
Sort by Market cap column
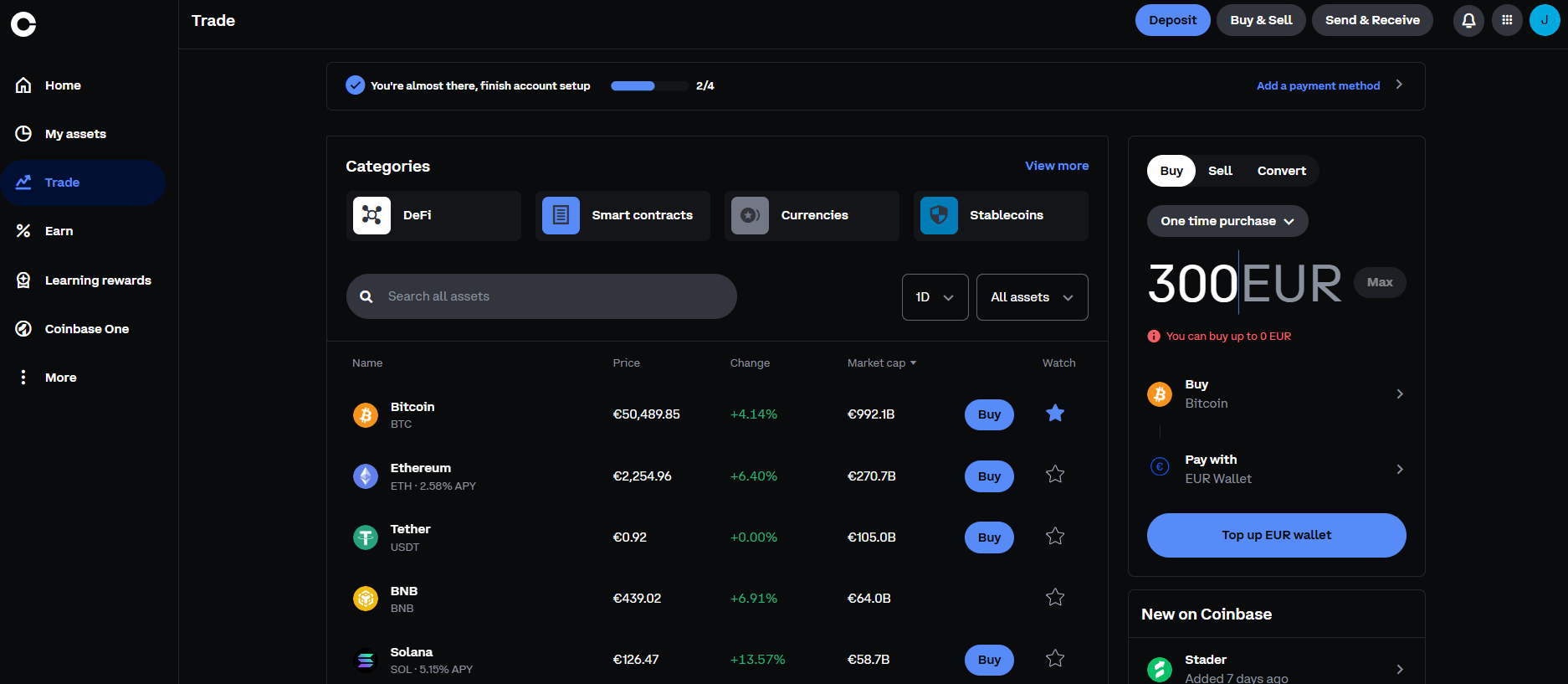coord(882,363)
